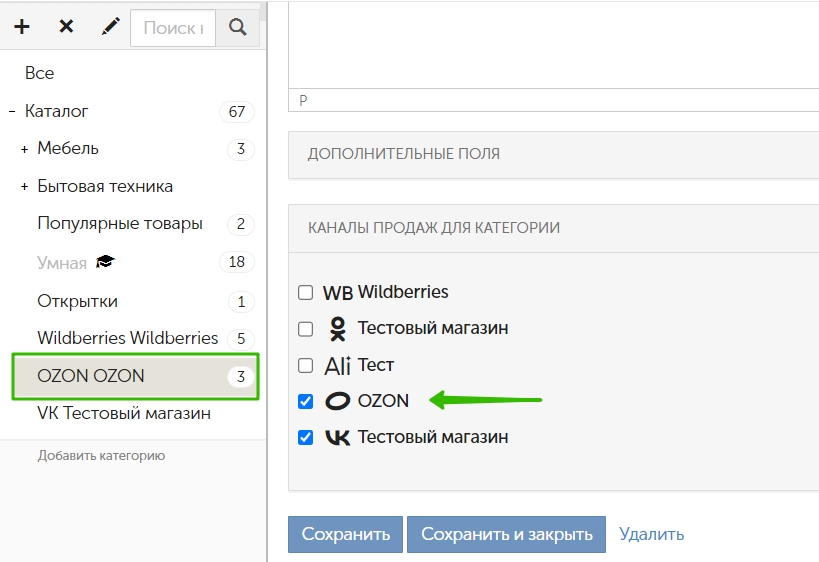The image size is (819, 562).
Task: Select VK Тестовый магазин category
Action: click(x=124, y=413)
